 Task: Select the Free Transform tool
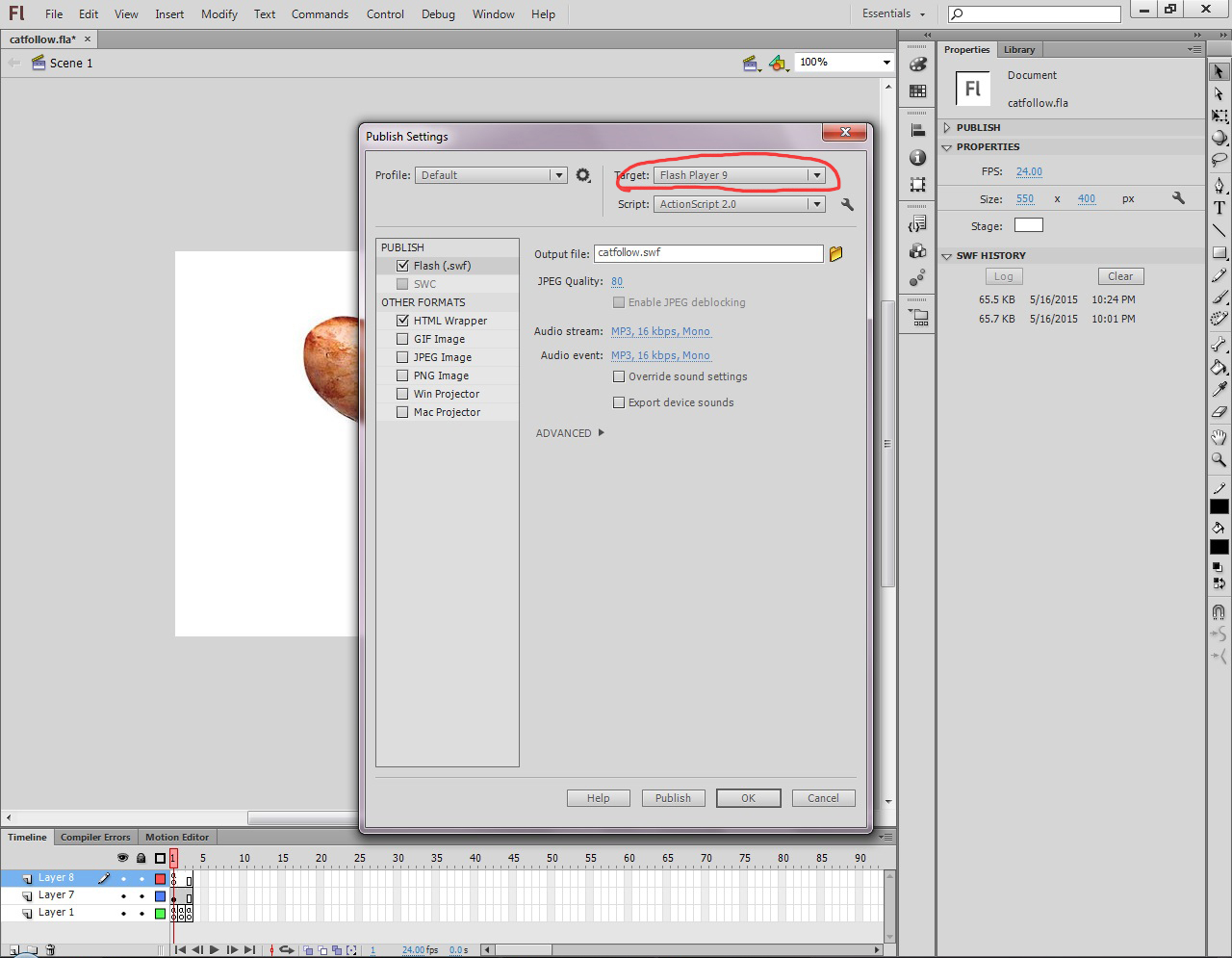pyautogui.click(x=1219, y=116)
